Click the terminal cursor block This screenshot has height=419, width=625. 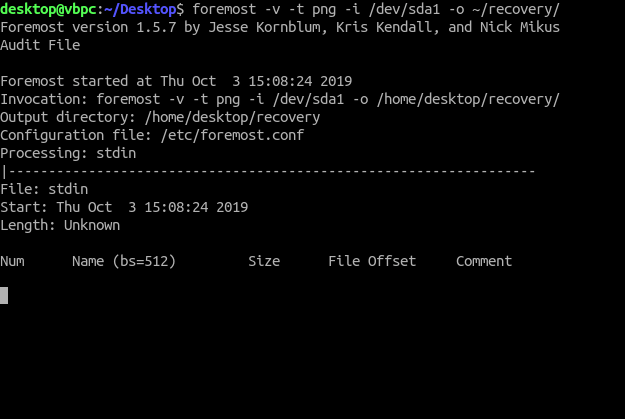(x=4, y=295)
